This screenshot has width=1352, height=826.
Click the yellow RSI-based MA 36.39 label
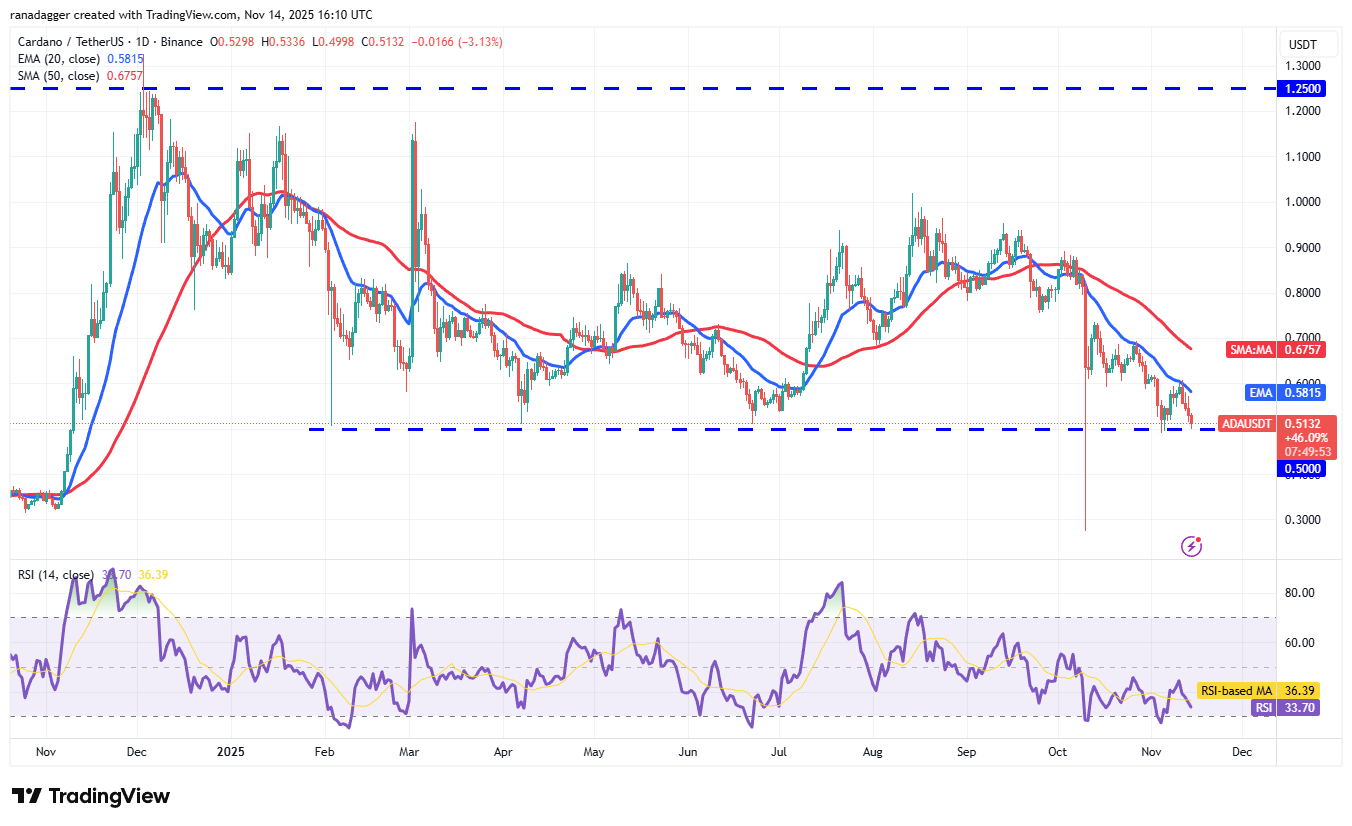click(x=1238, y=690)
